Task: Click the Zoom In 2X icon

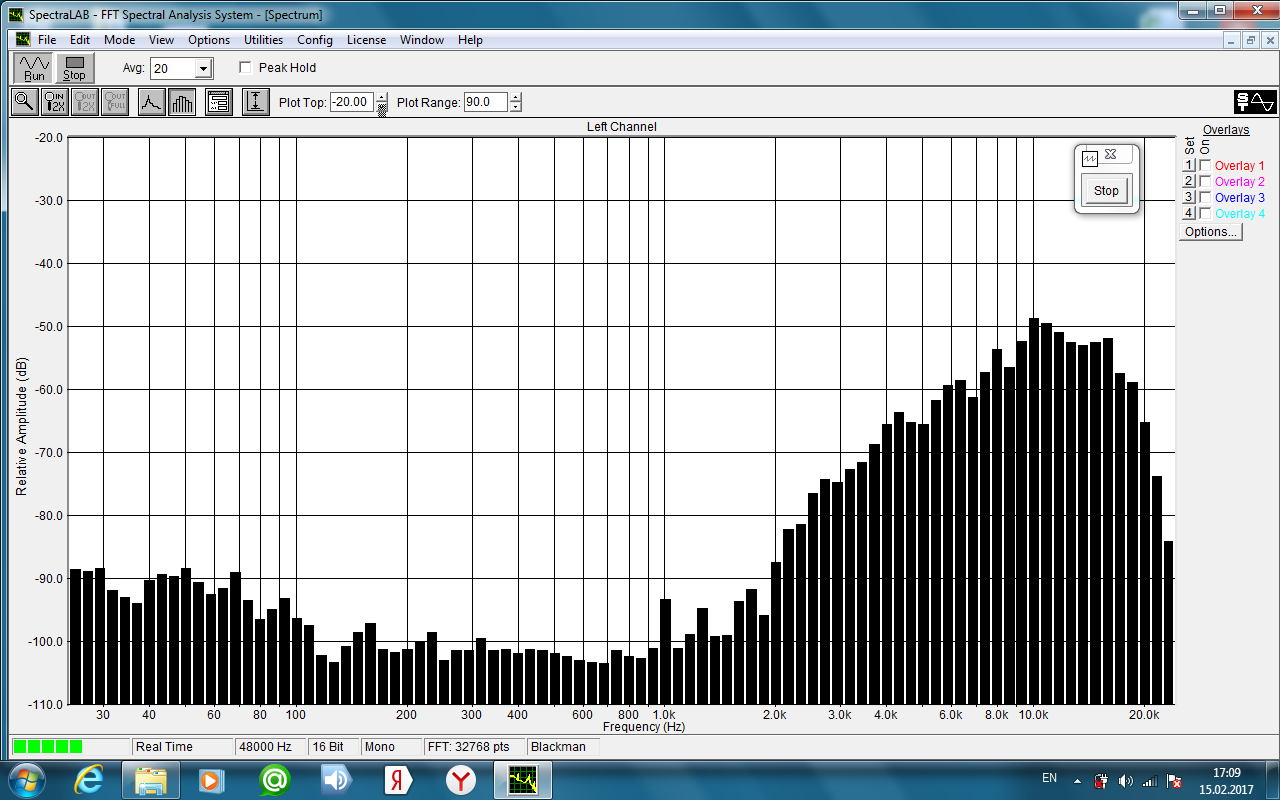Action: tap(55, 102)
